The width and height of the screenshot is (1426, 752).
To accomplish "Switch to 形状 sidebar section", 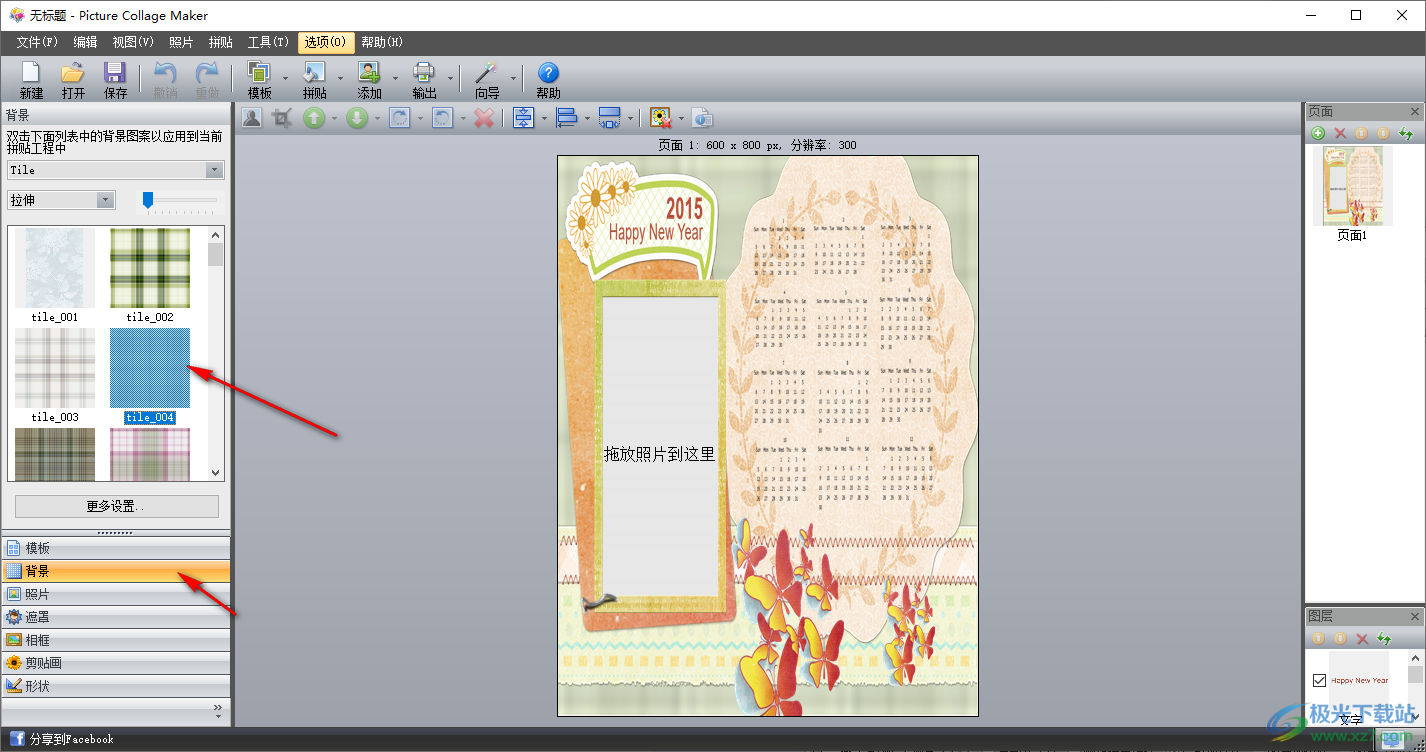I will (x=115, y=686).
